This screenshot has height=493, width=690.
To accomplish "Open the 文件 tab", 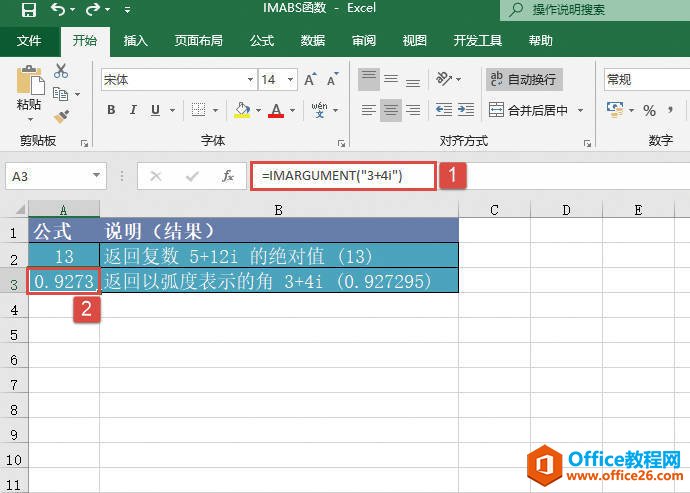I will point(29,41).
